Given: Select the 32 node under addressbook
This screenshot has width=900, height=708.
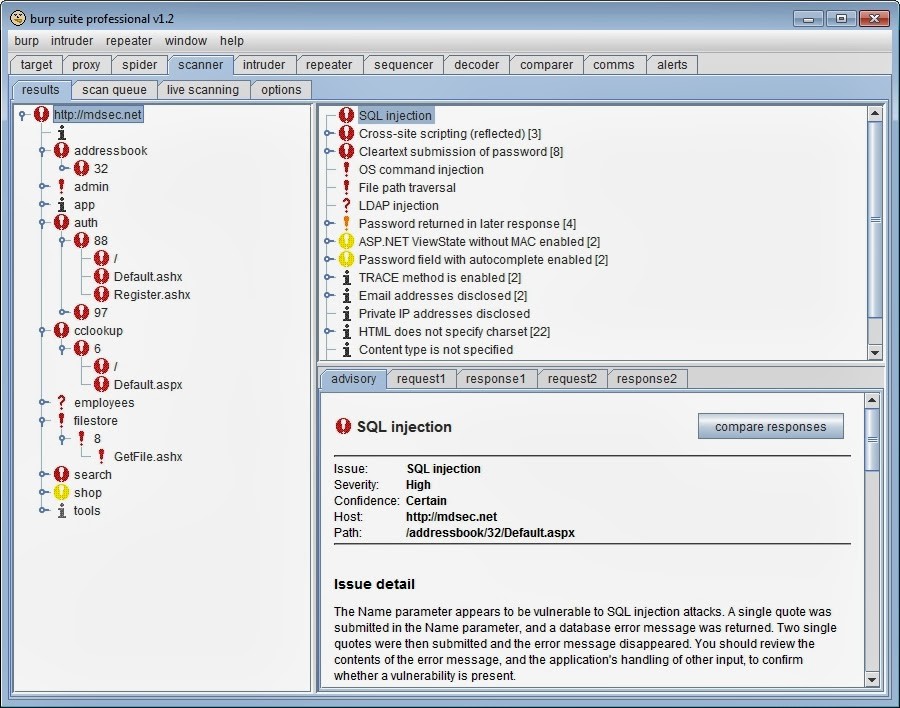Looking at the screenshot, I should tap(101, 168).
